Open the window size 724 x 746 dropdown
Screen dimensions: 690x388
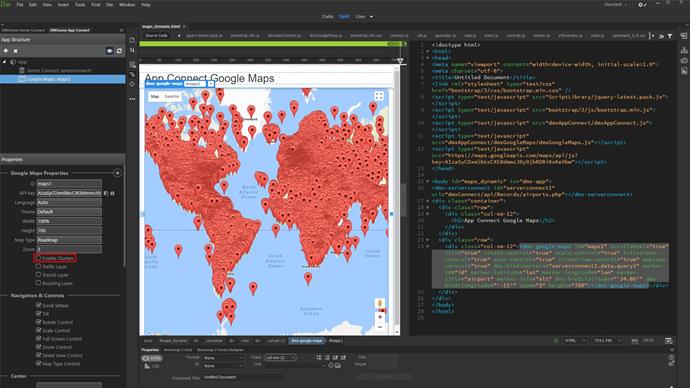607,340
